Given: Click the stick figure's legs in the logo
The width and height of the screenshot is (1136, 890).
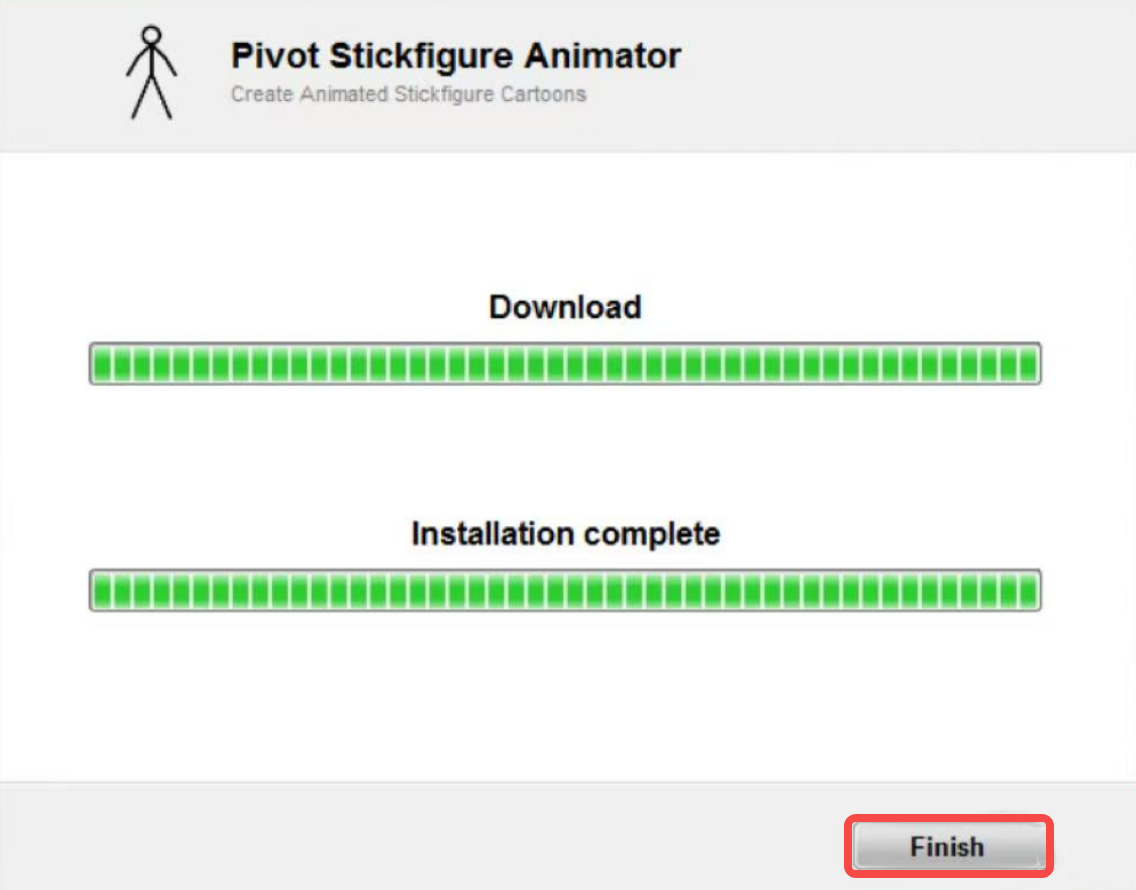Looking at the screenshot, I should tap(152, 100).
